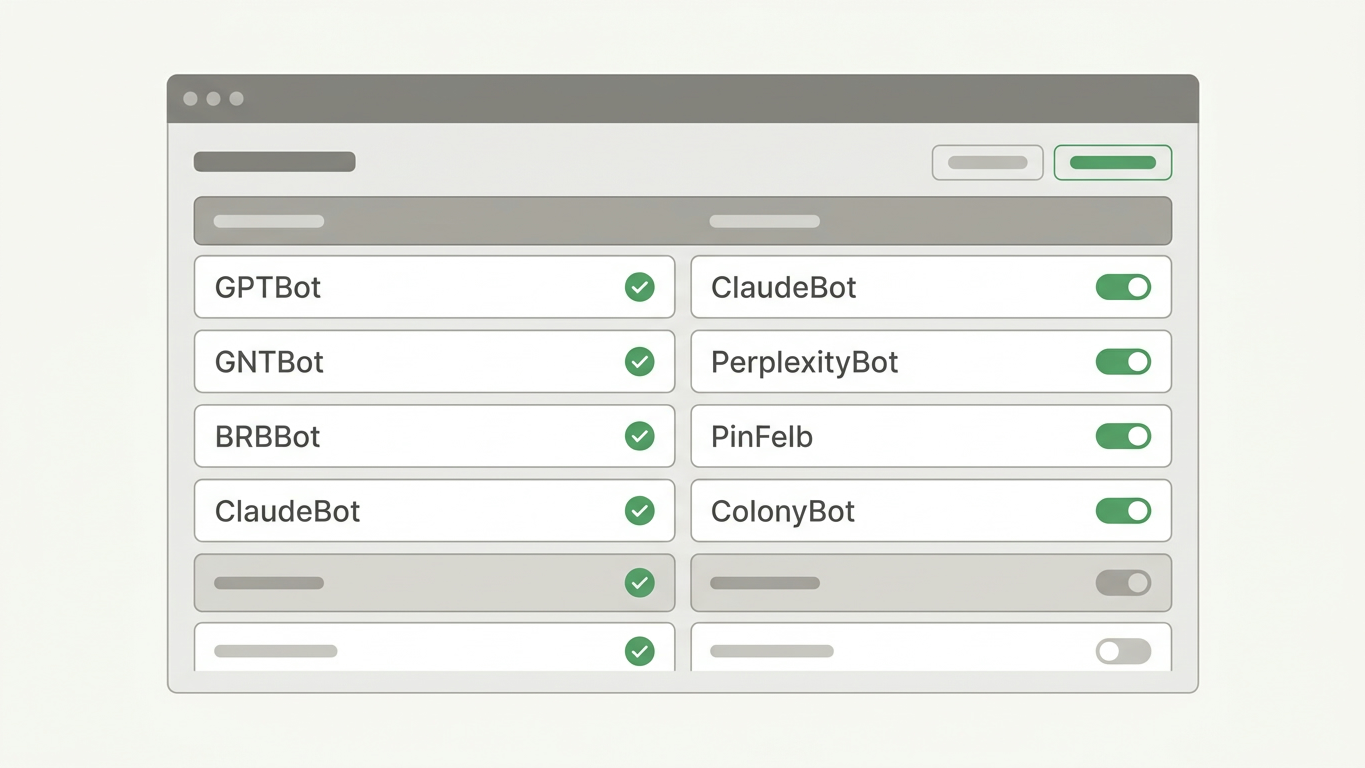Screen dimensions: 1365x768
Task: Click the ClaudeBot label in the toggle row
Action: 784,288
